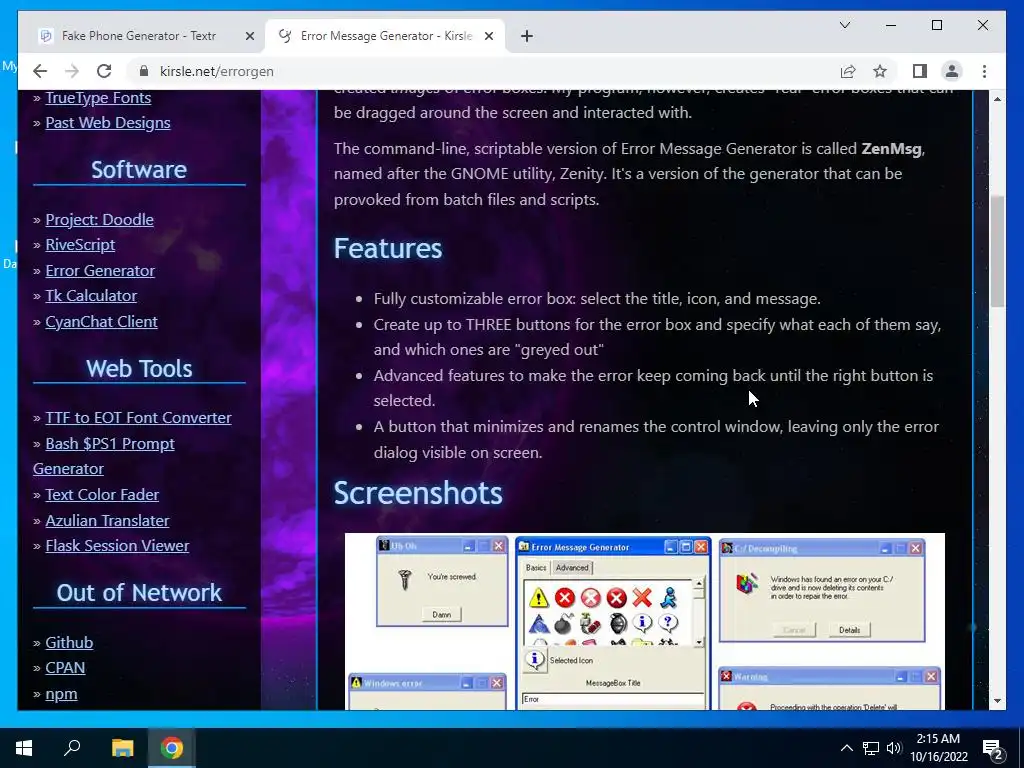Screen dimensions: 1024x768
Task: Open File Explorer from the taskbar
Action: pos(122,748)
